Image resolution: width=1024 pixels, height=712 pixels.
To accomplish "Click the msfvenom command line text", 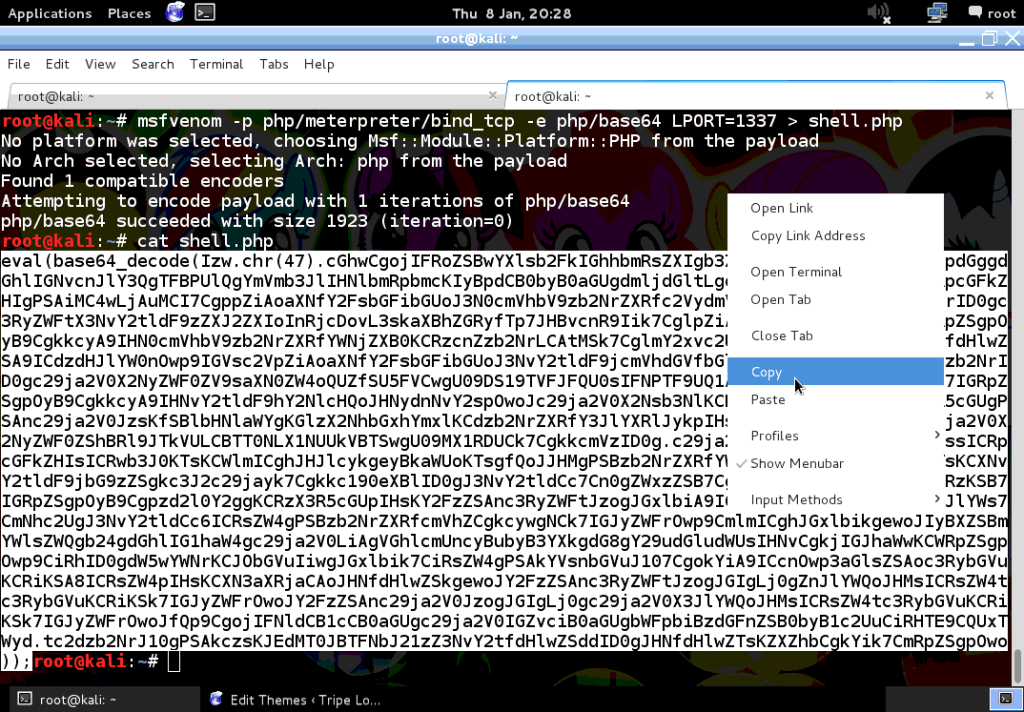I will [x=520, y=121].
